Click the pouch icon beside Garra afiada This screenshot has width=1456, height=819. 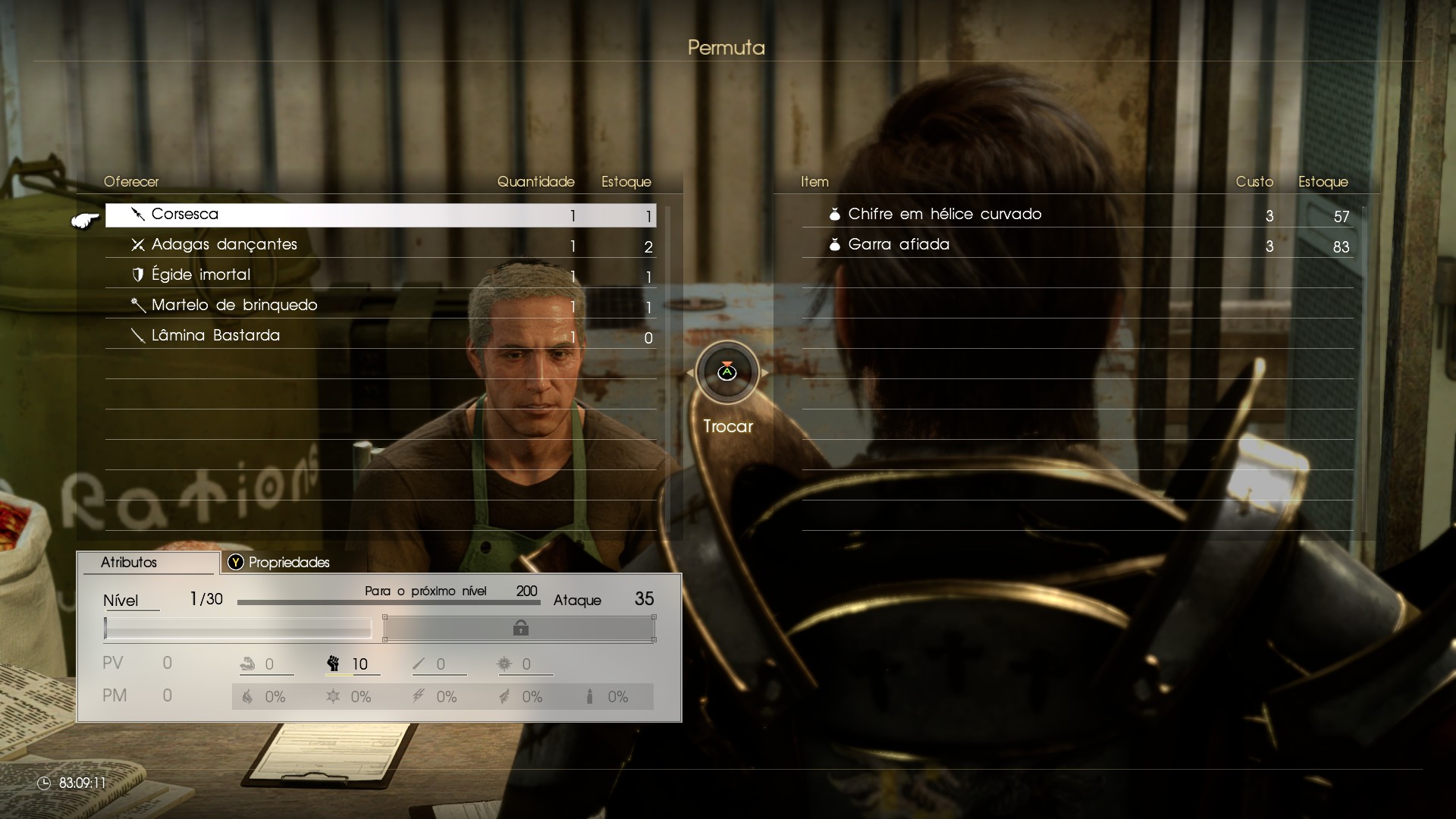[835, 245]
